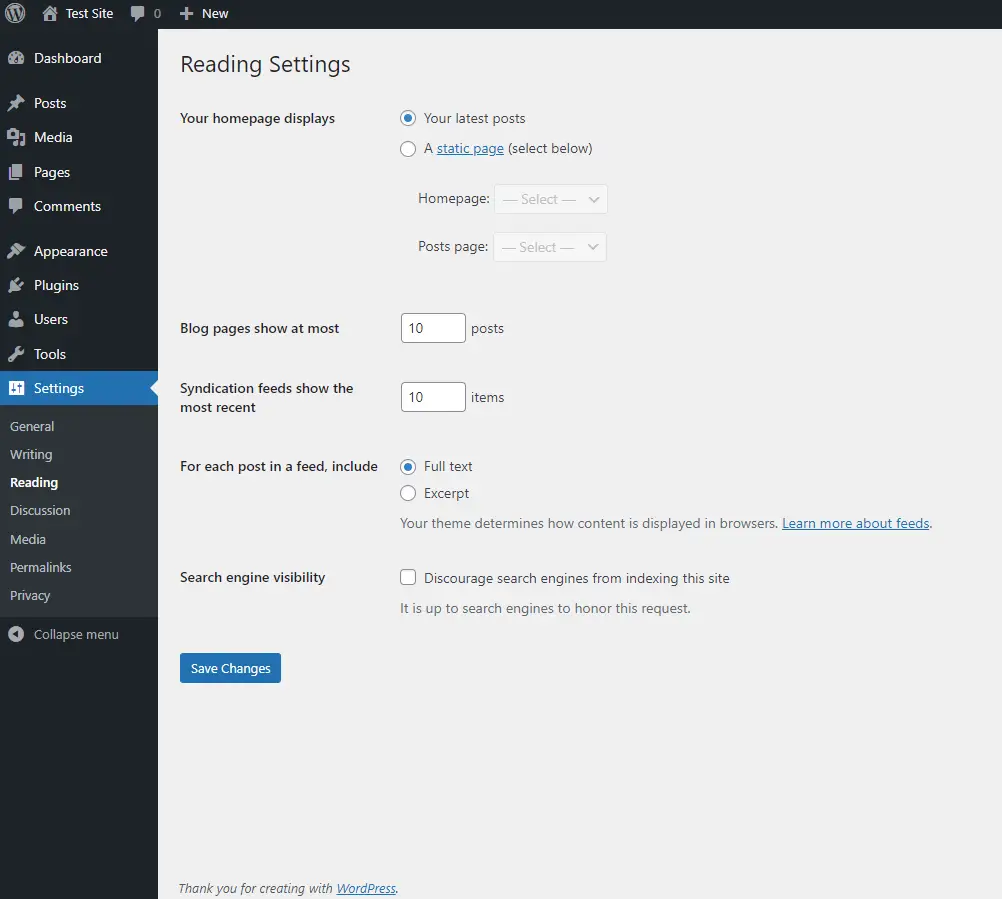1002x899 pixels.
Task: Click the home icon beside Test Site
Action: [50, 13]
